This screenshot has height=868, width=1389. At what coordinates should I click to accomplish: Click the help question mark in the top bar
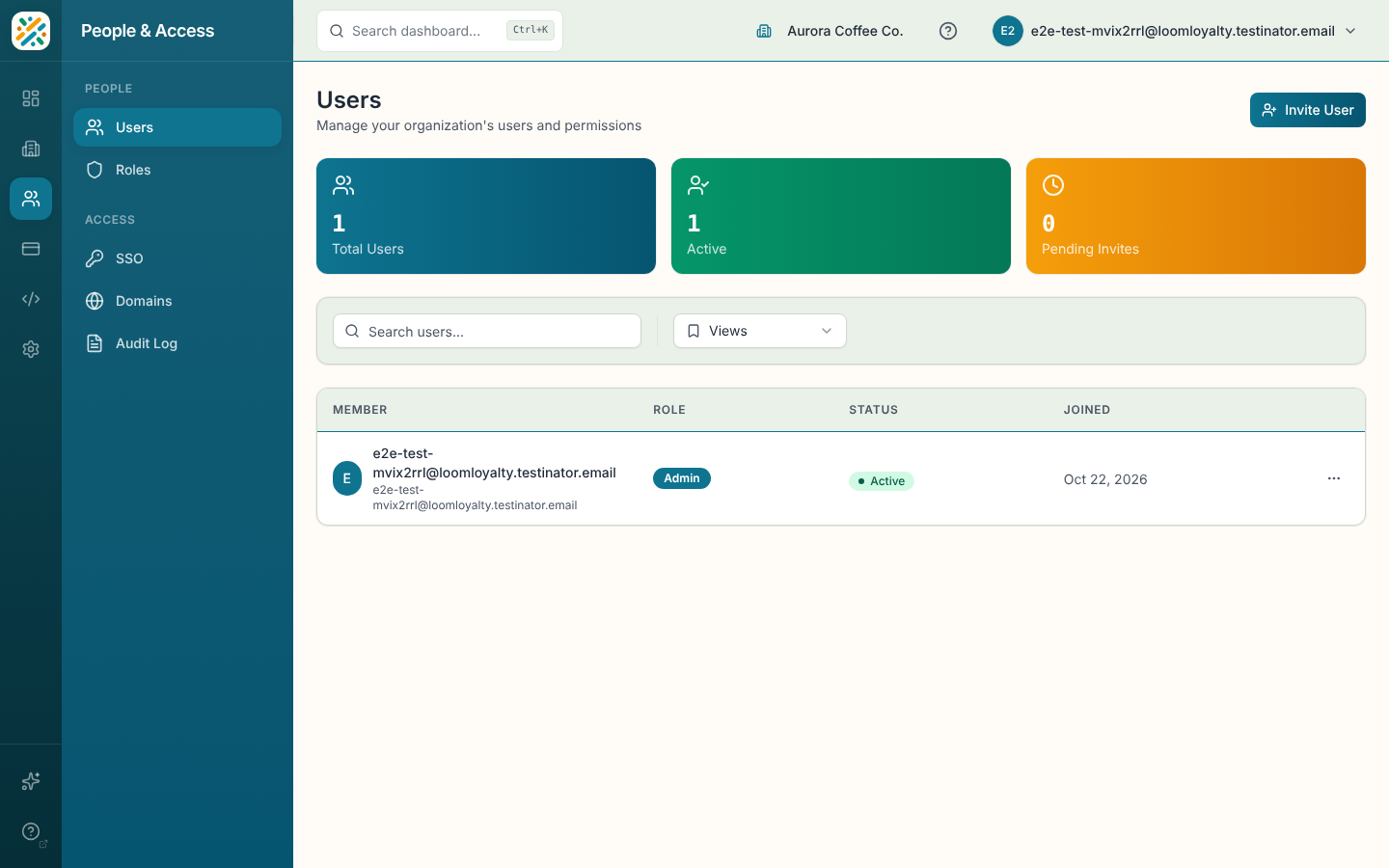(948, 31)
